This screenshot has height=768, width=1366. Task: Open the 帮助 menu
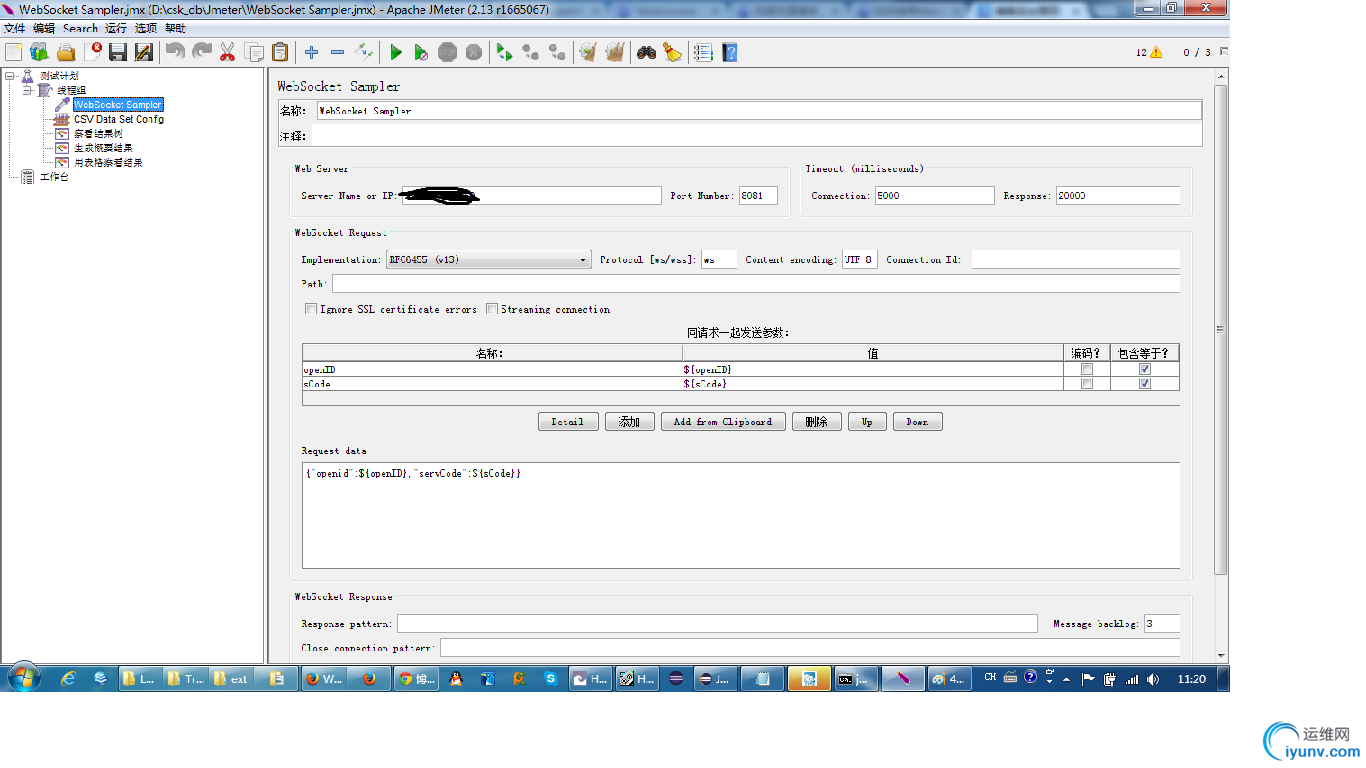click(175, 28)
